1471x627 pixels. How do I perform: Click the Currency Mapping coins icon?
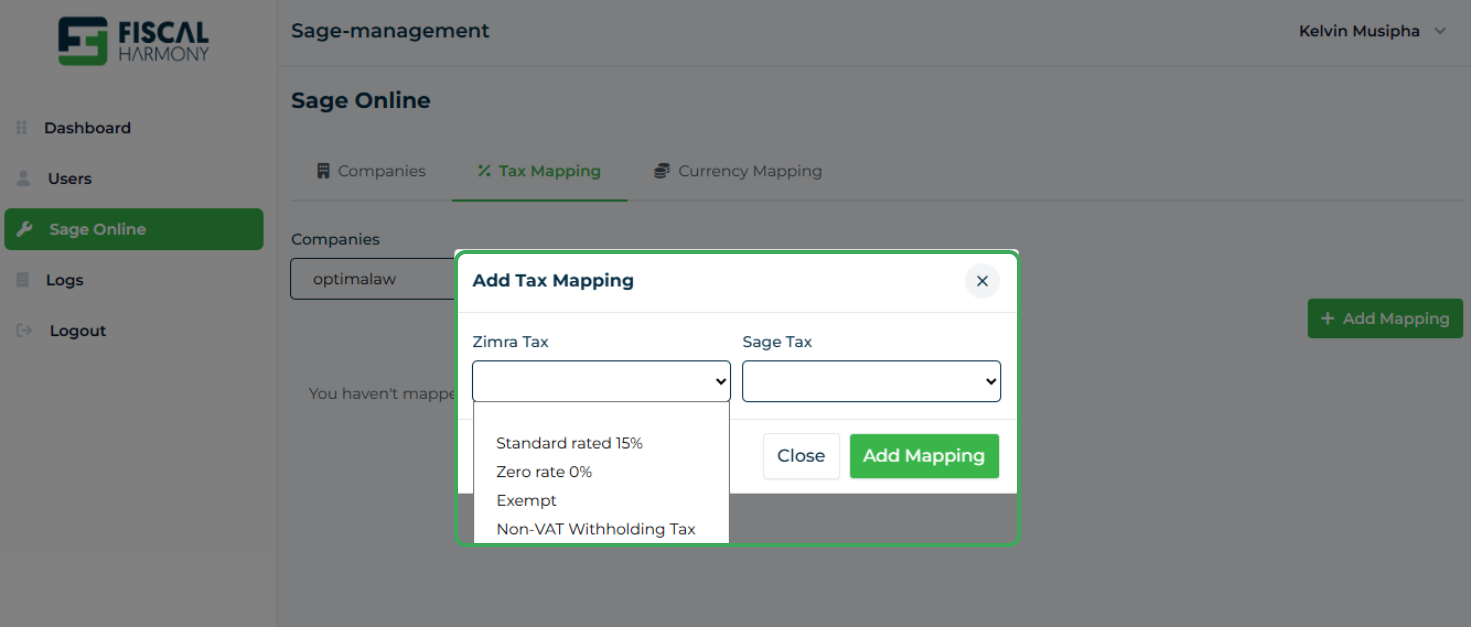click(x=661, y=171)
